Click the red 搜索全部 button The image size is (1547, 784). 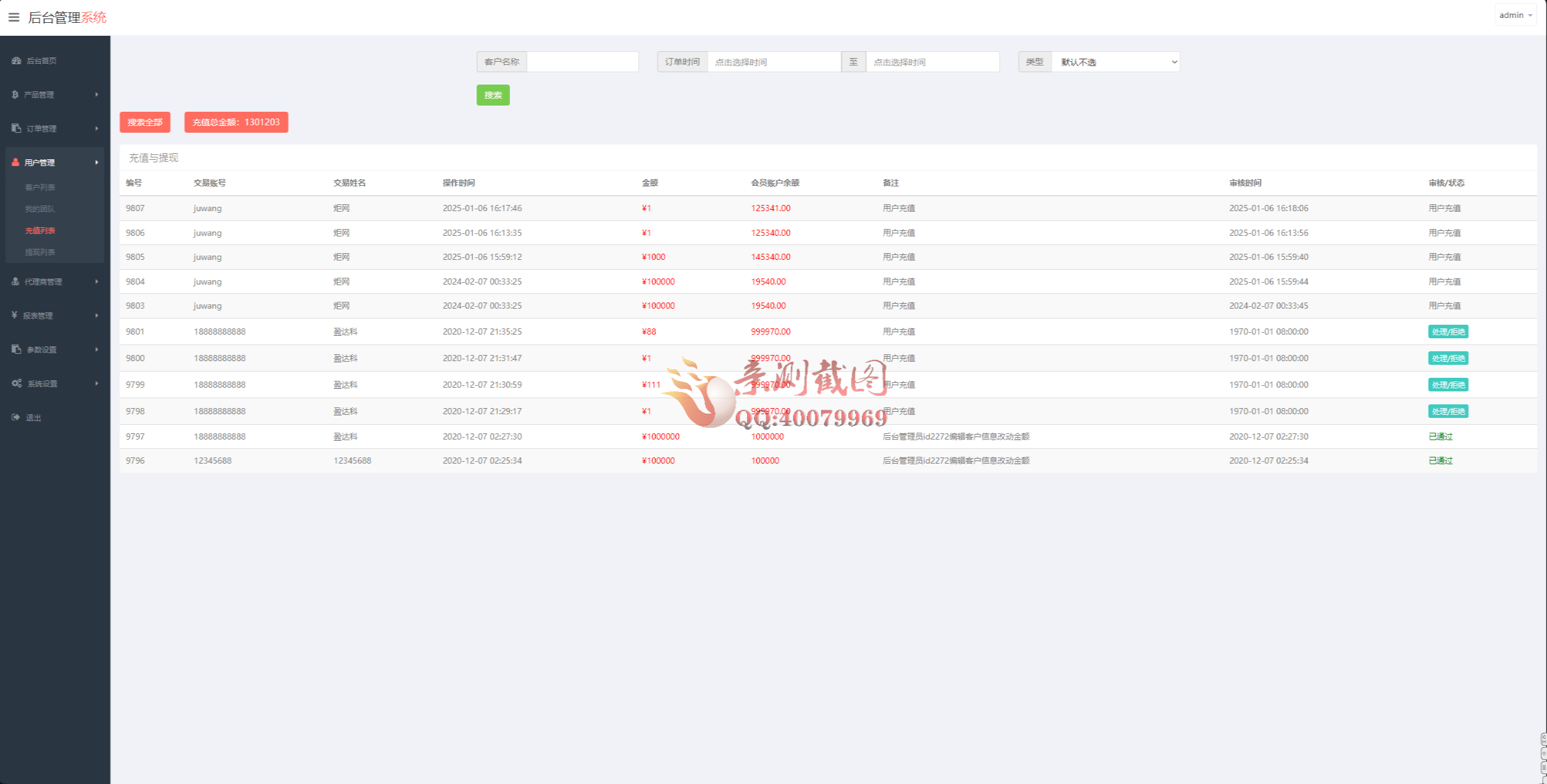pyautogui.click(x=144, y=122)
